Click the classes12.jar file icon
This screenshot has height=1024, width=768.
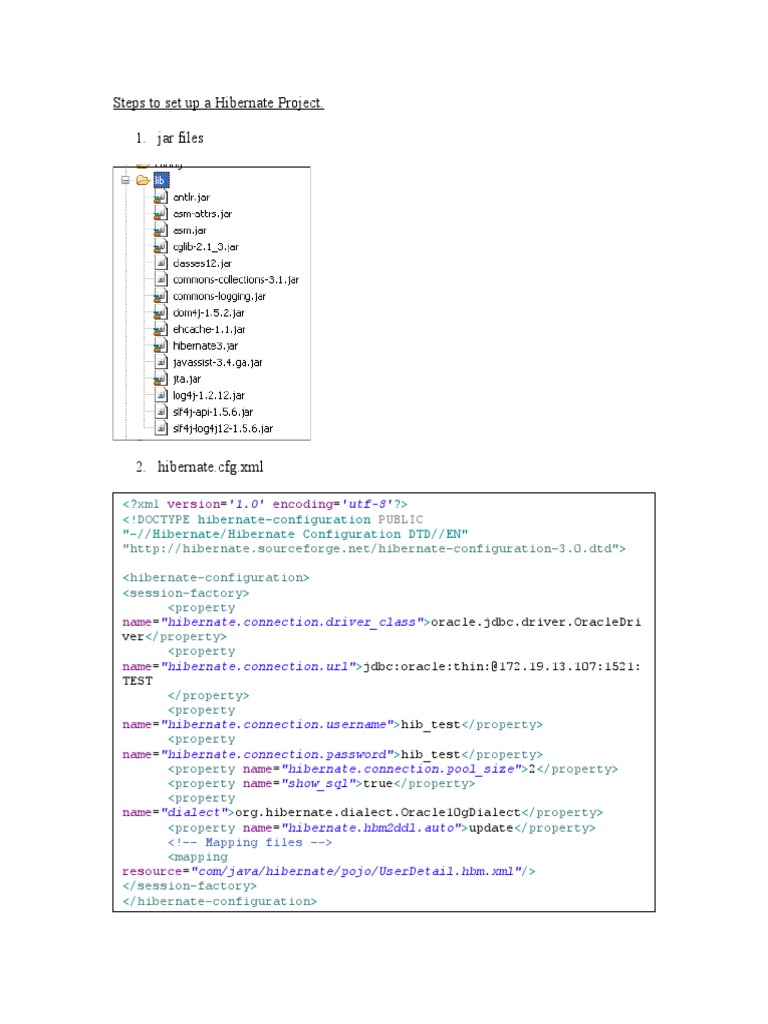point(161,263)
